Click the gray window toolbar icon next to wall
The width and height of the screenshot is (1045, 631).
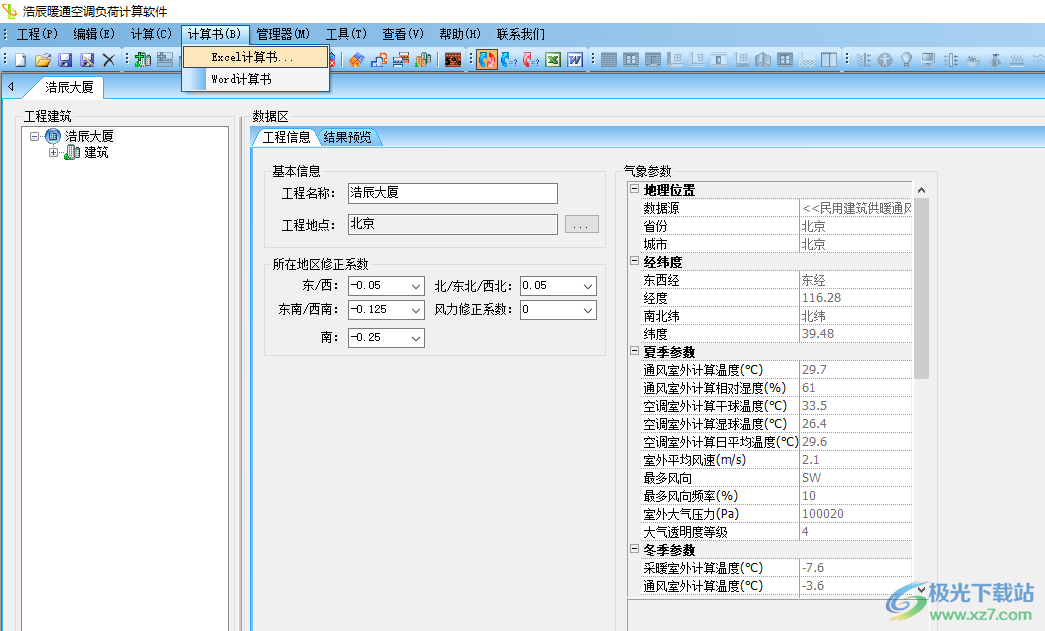(630, 60)
